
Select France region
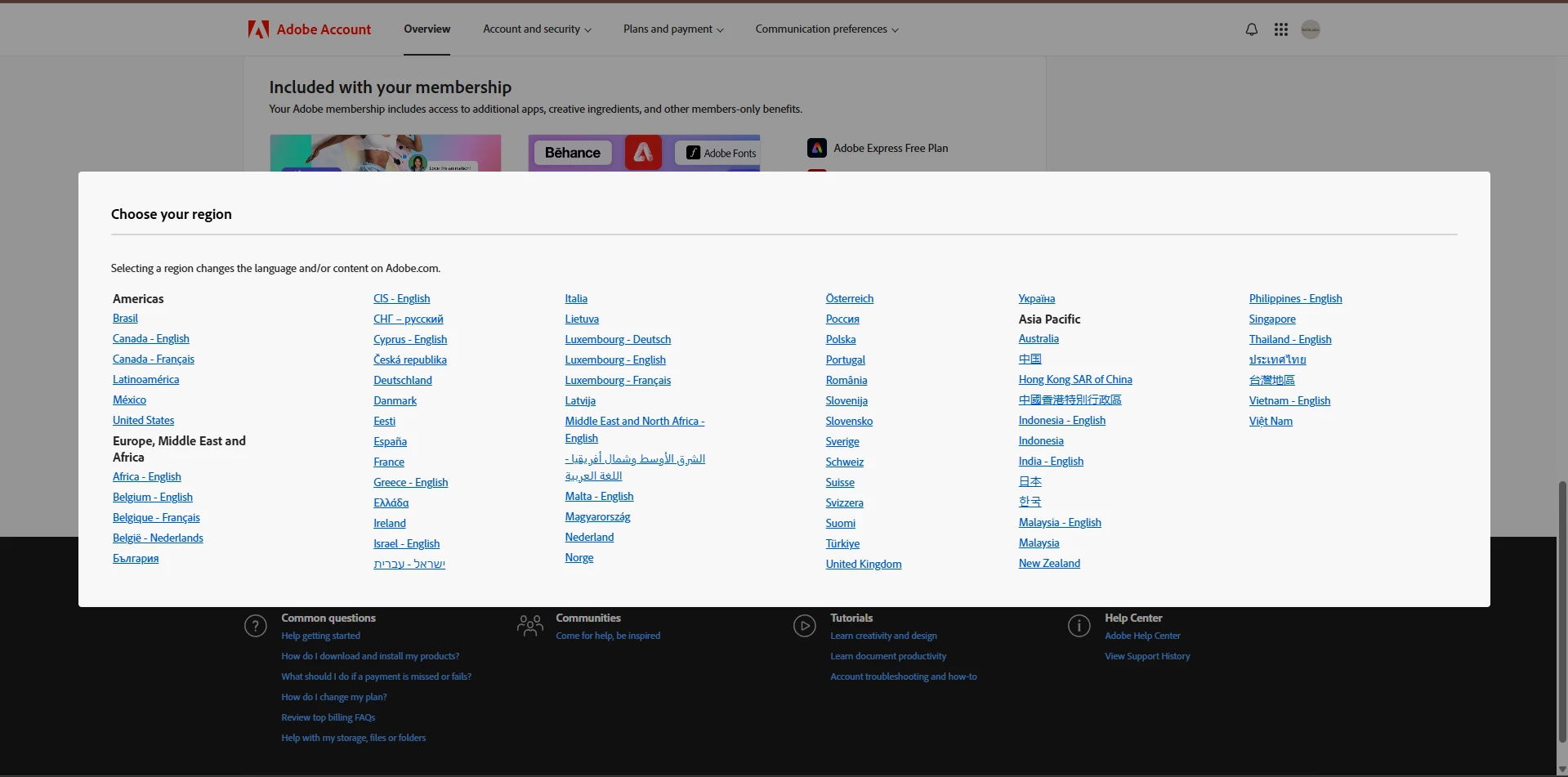coord(389,462)
